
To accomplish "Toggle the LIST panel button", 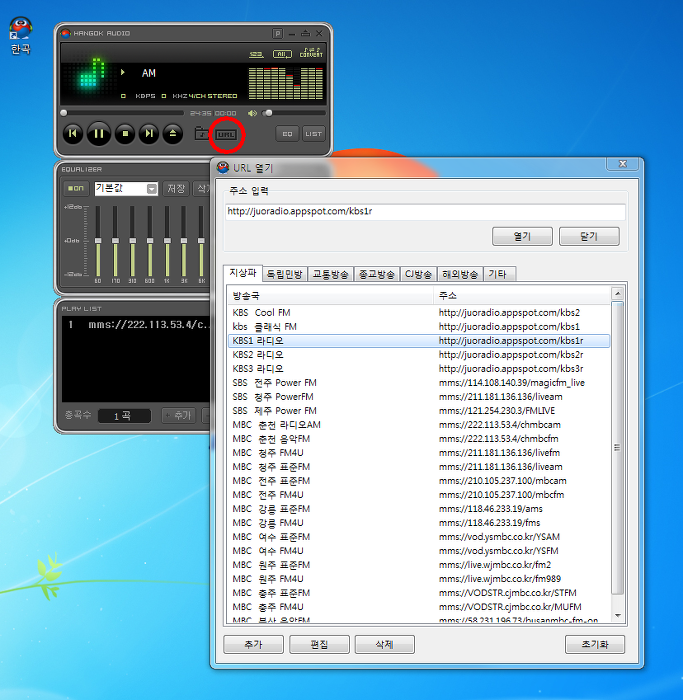I will [313, 134].
